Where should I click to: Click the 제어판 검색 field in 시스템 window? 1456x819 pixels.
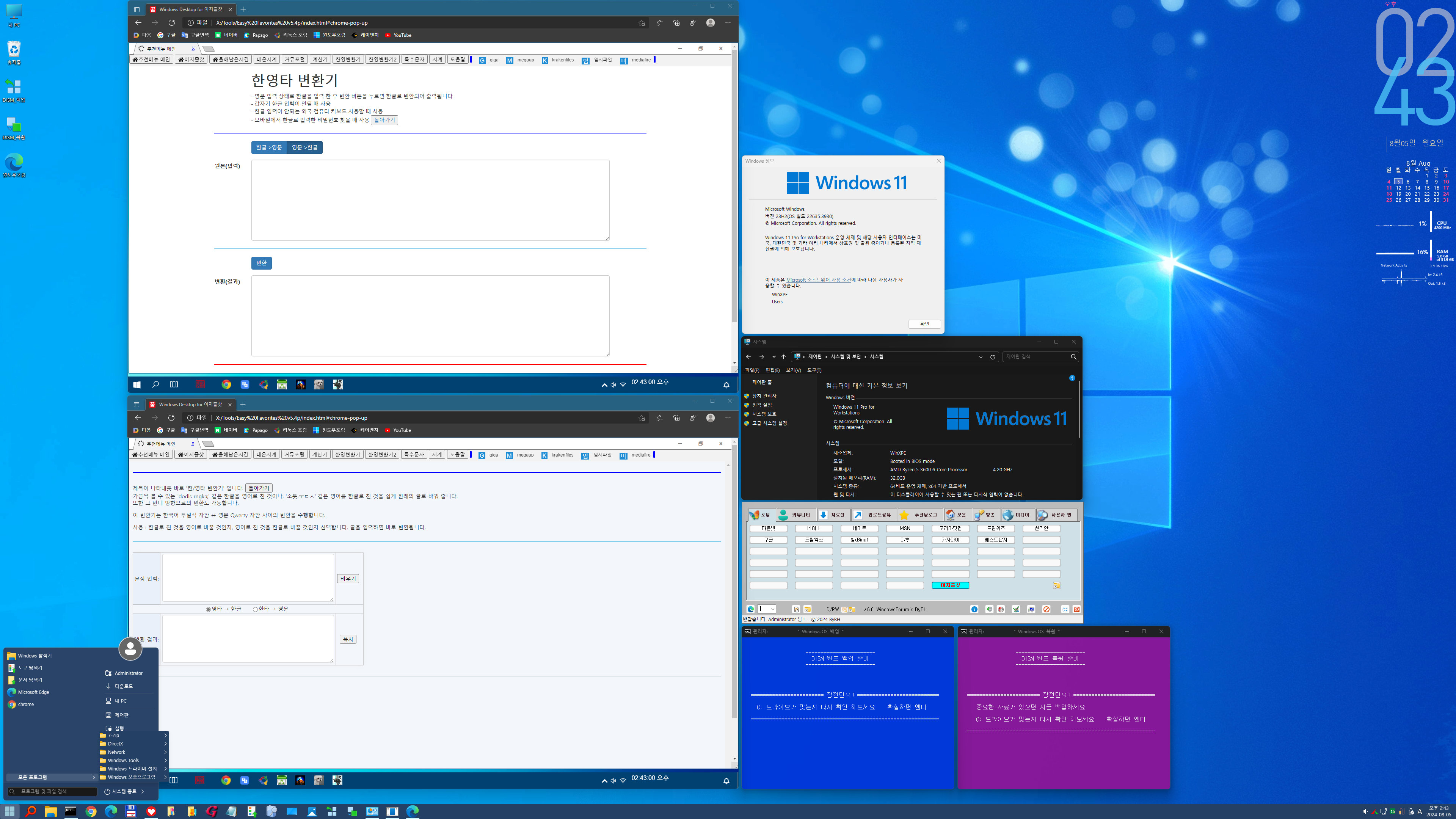[x=1040, y=357]
